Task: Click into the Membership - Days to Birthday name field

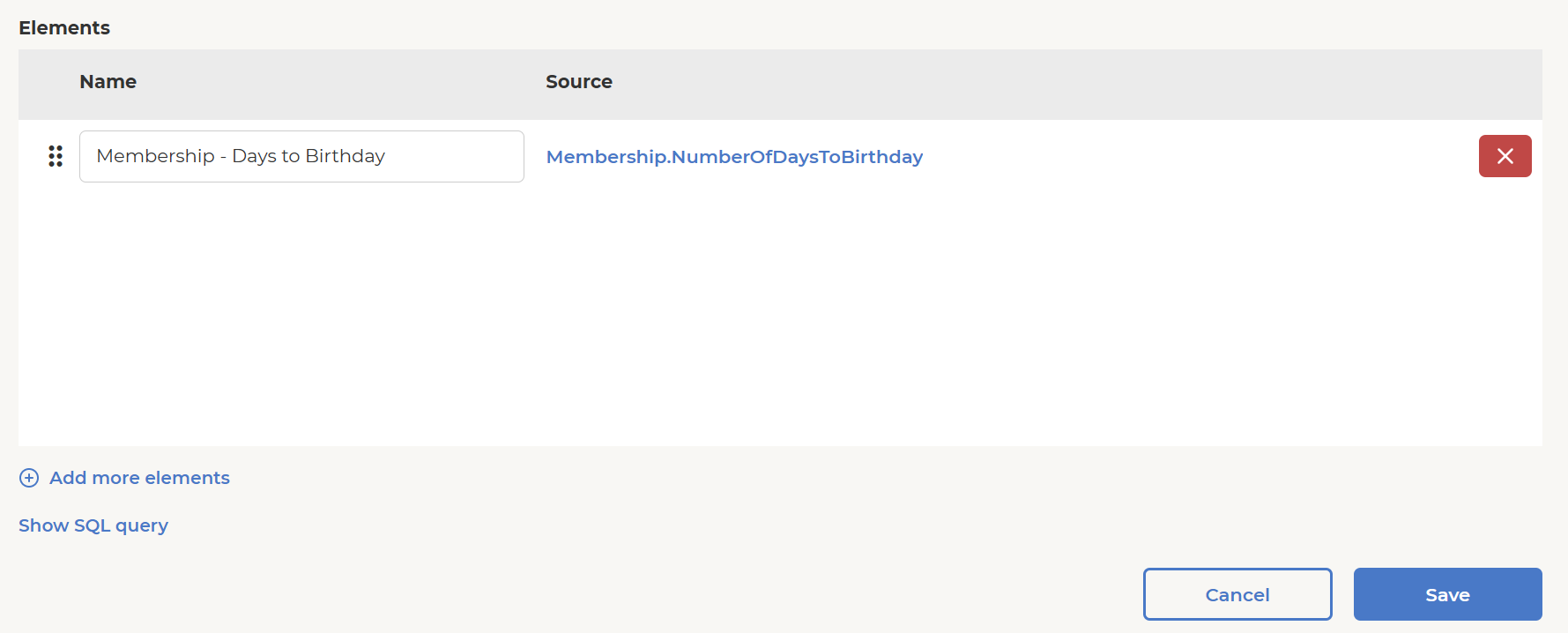Action: 301,156
